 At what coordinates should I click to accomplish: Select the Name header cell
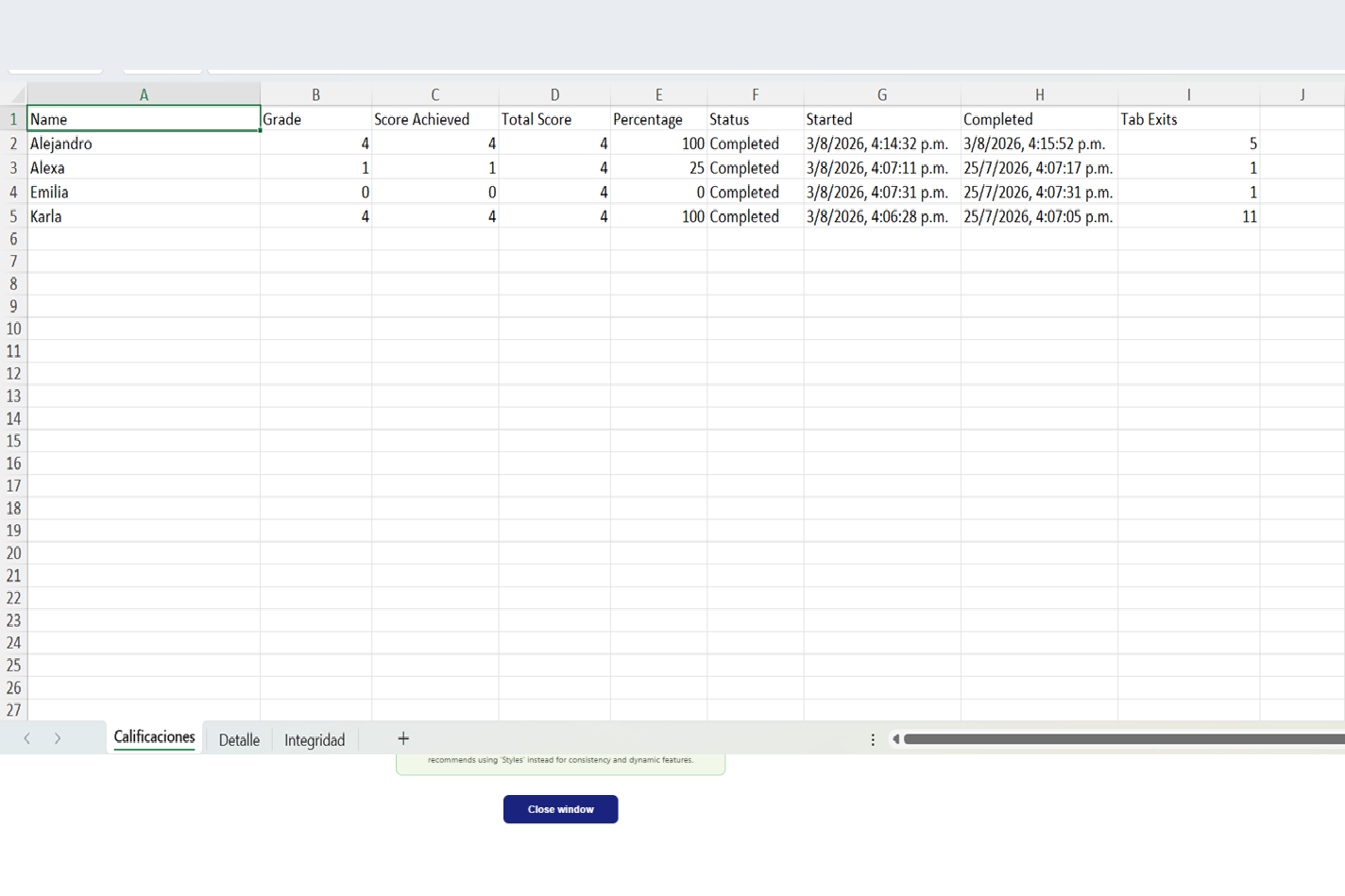coord(144,119)
